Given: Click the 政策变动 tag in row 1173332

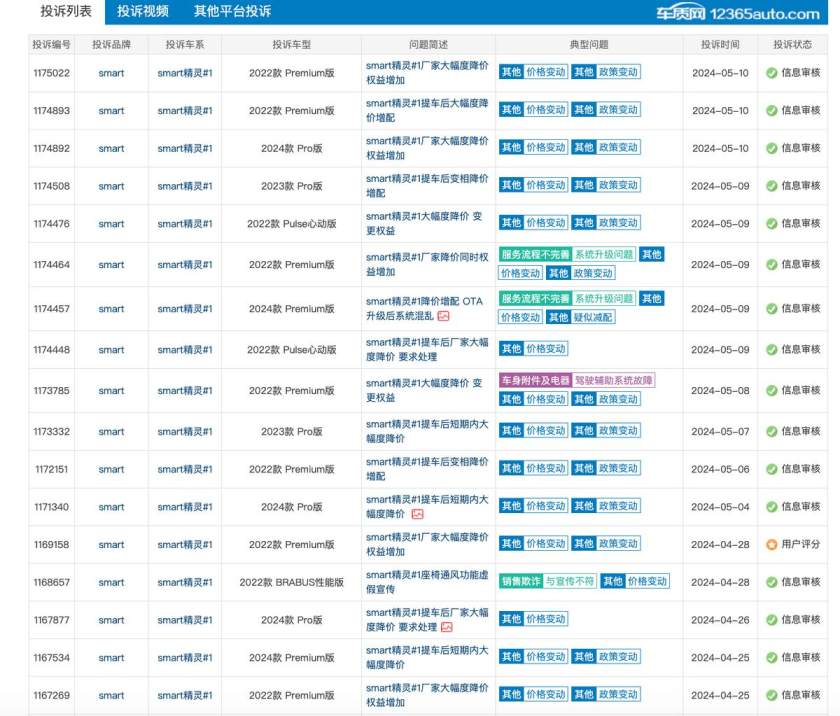Looking at the screenshot, I should pyautogui.click(x=618, y=430).
